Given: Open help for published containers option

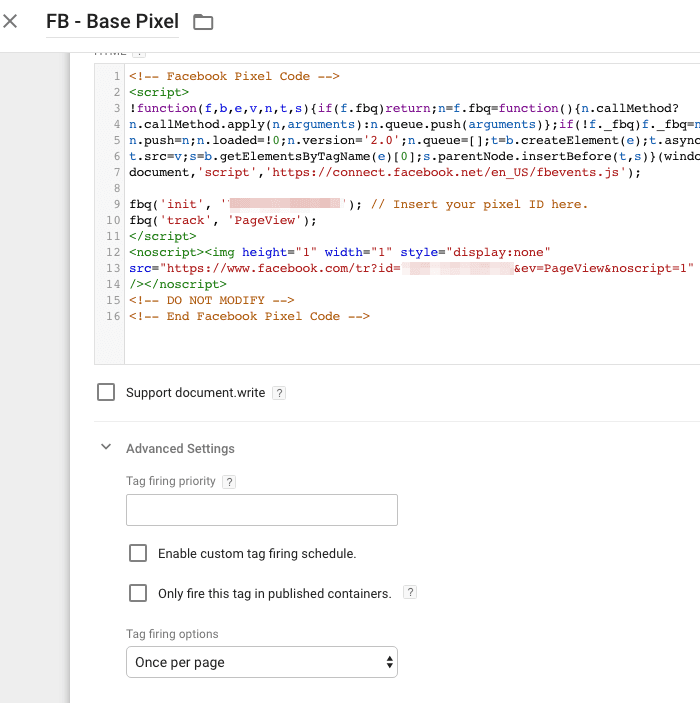Looking at the screenshot, I should [x=410, y=592].
